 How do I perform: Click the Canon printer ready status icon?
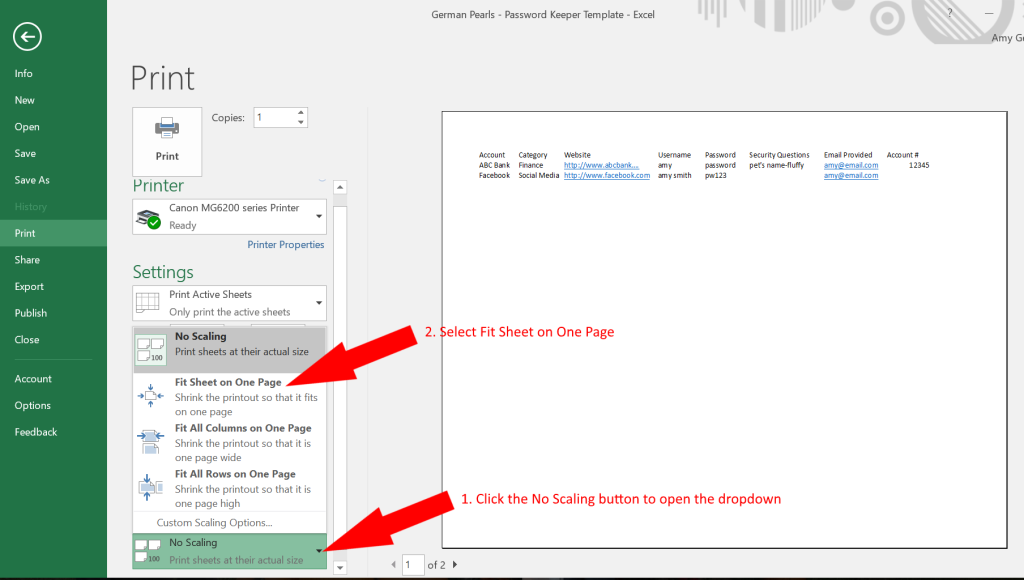[x=149, y=218]
